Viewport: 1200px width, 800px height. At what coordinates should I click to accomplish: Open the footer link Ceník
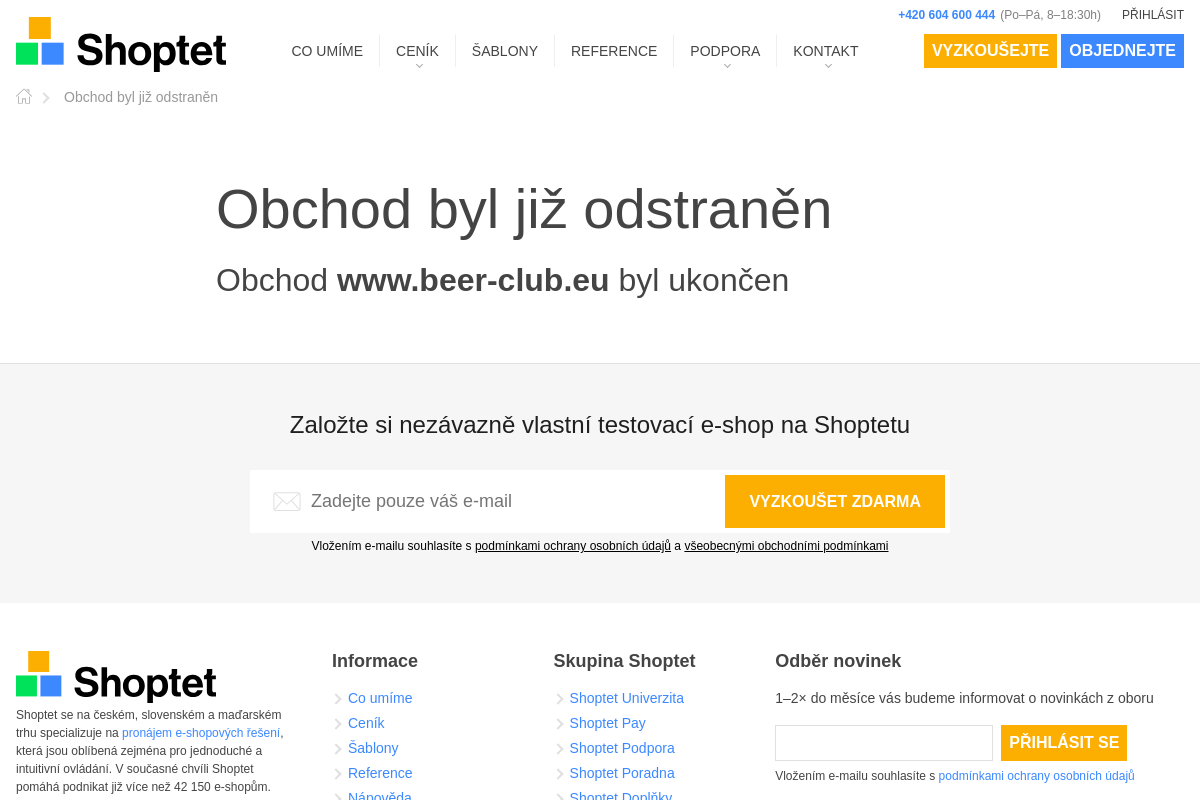[x=366, y=723]
